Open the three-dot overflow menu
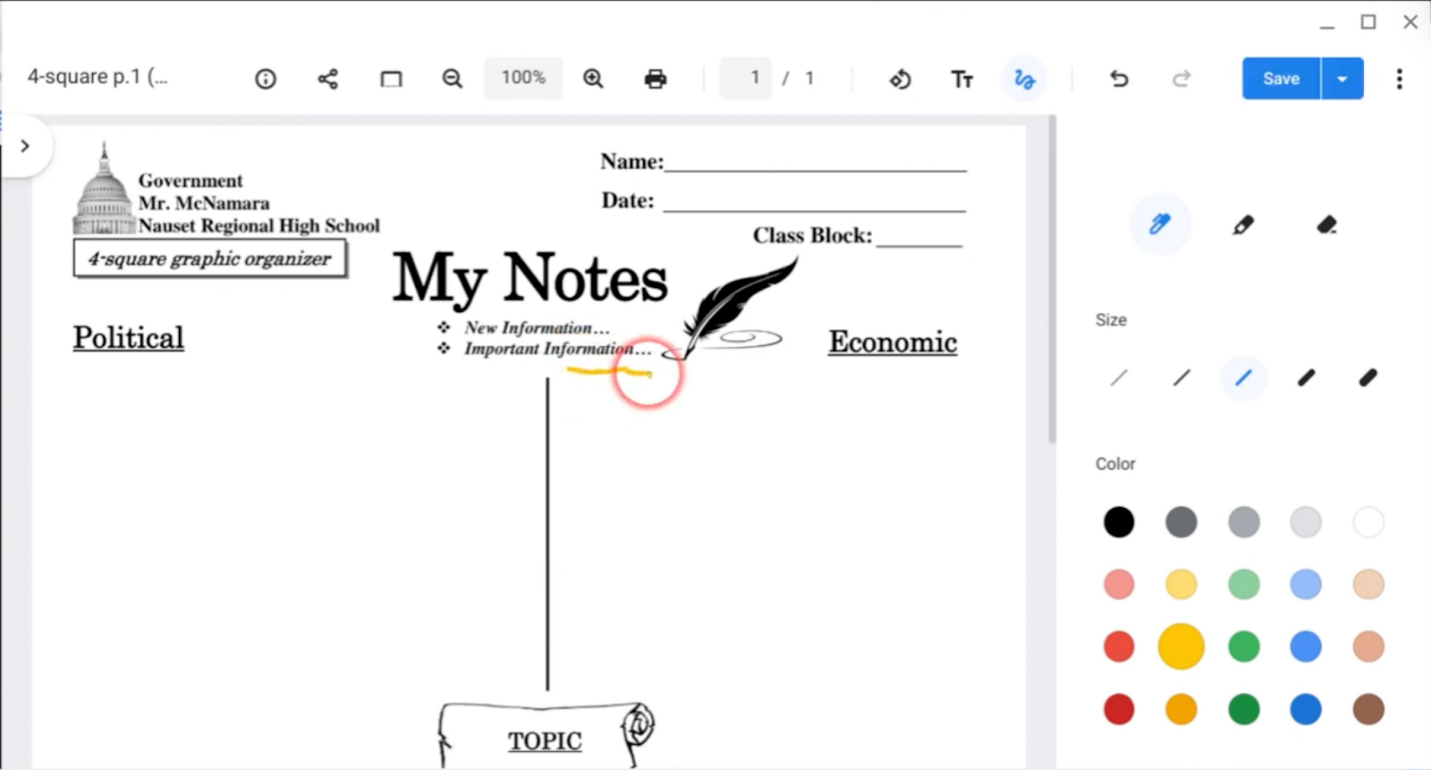 1399,78
